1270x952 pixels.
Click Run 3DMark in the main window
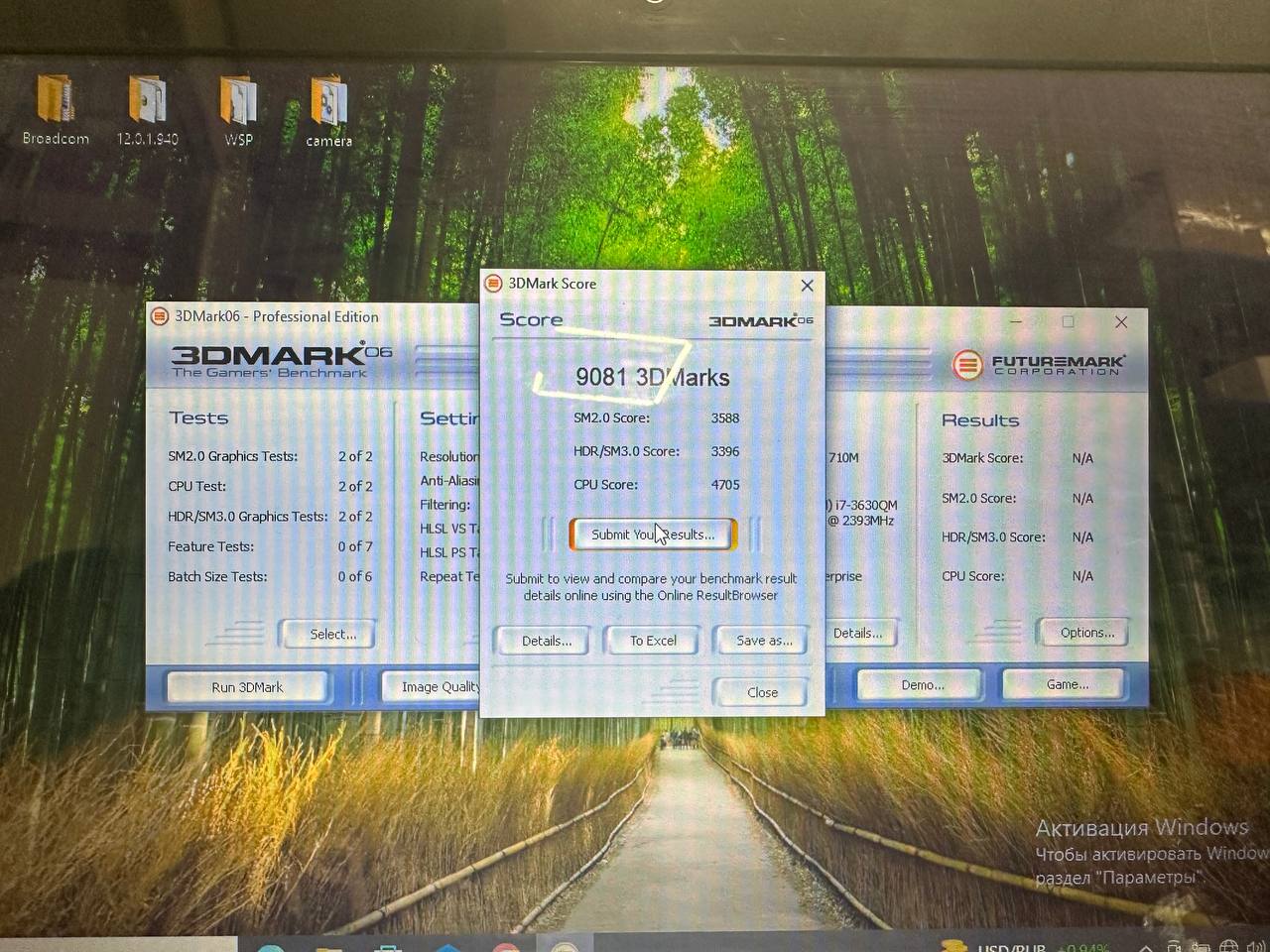coord(247,687)
